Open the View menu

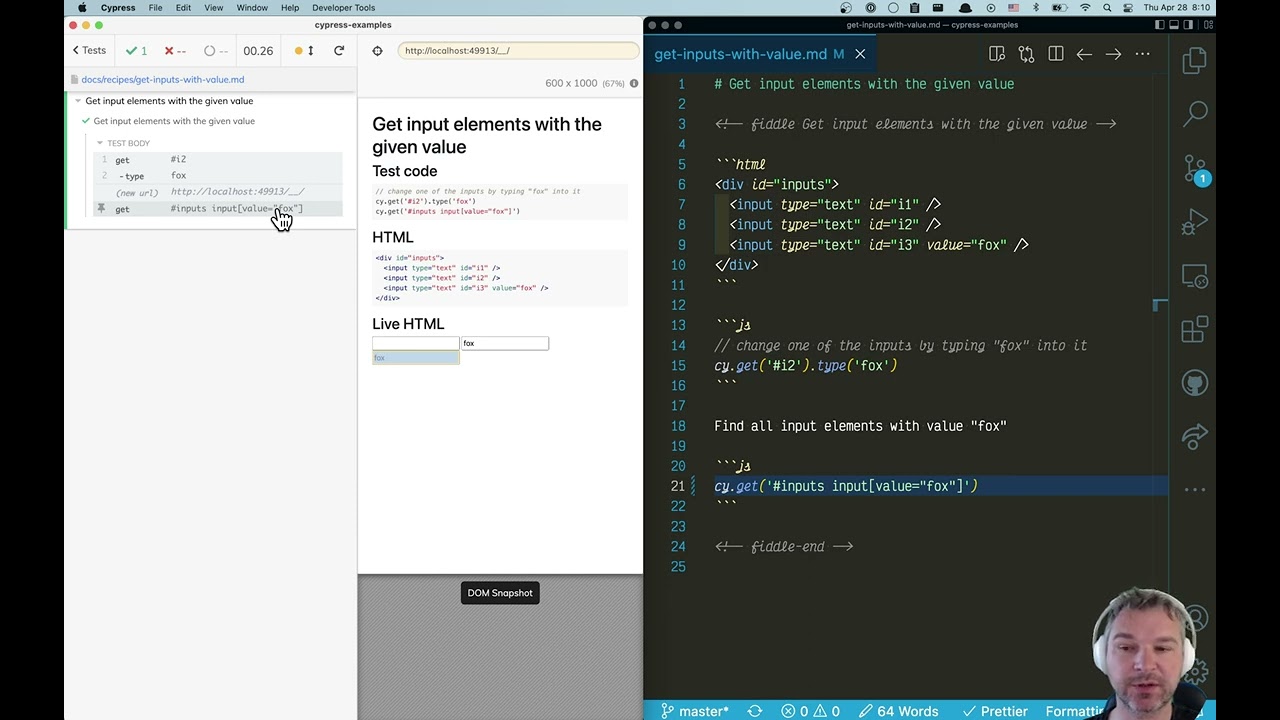click(x=213, y=8)
